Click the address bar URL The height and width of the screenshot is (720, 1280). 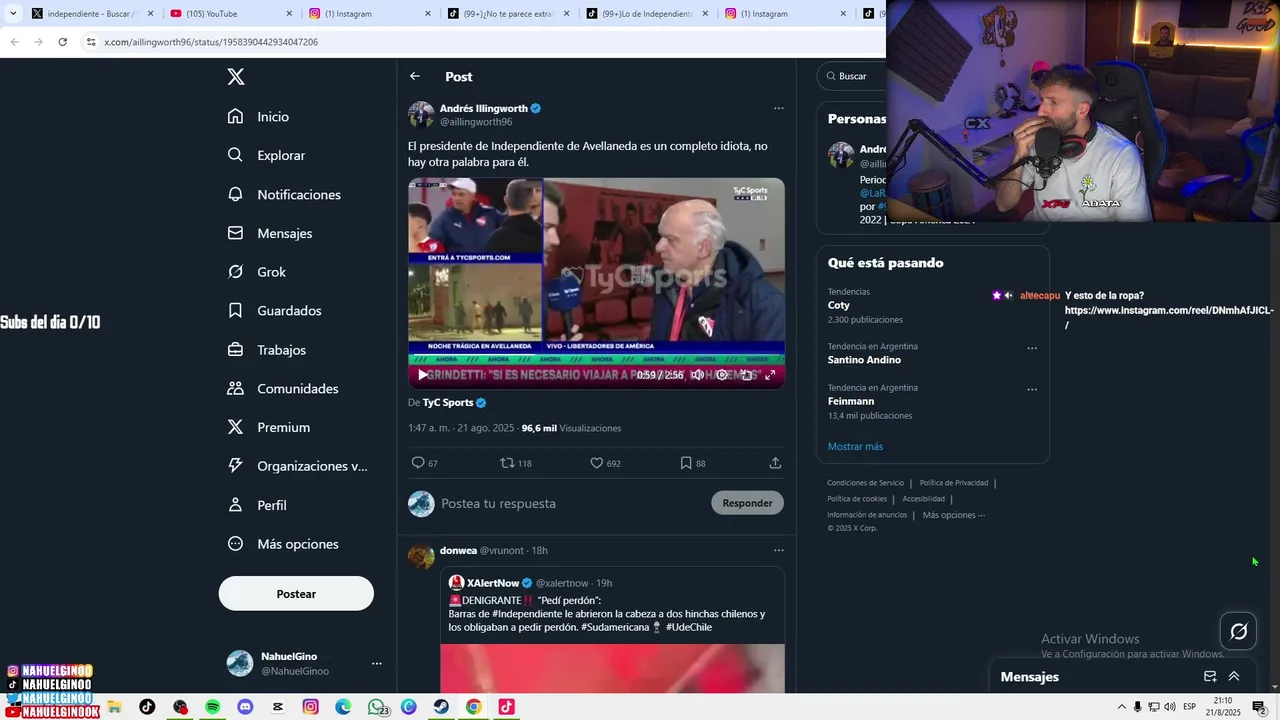click(211, 42)
